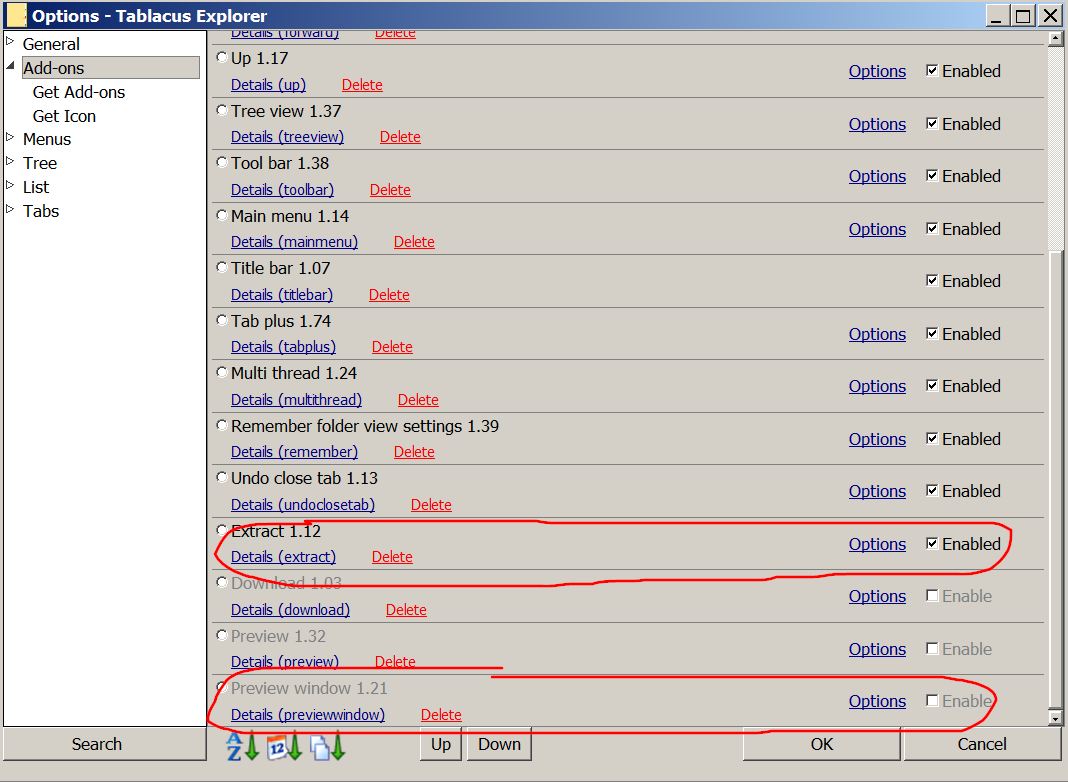
Task: Select radio button for Multi thread 1.24
Action: (221, 372)
